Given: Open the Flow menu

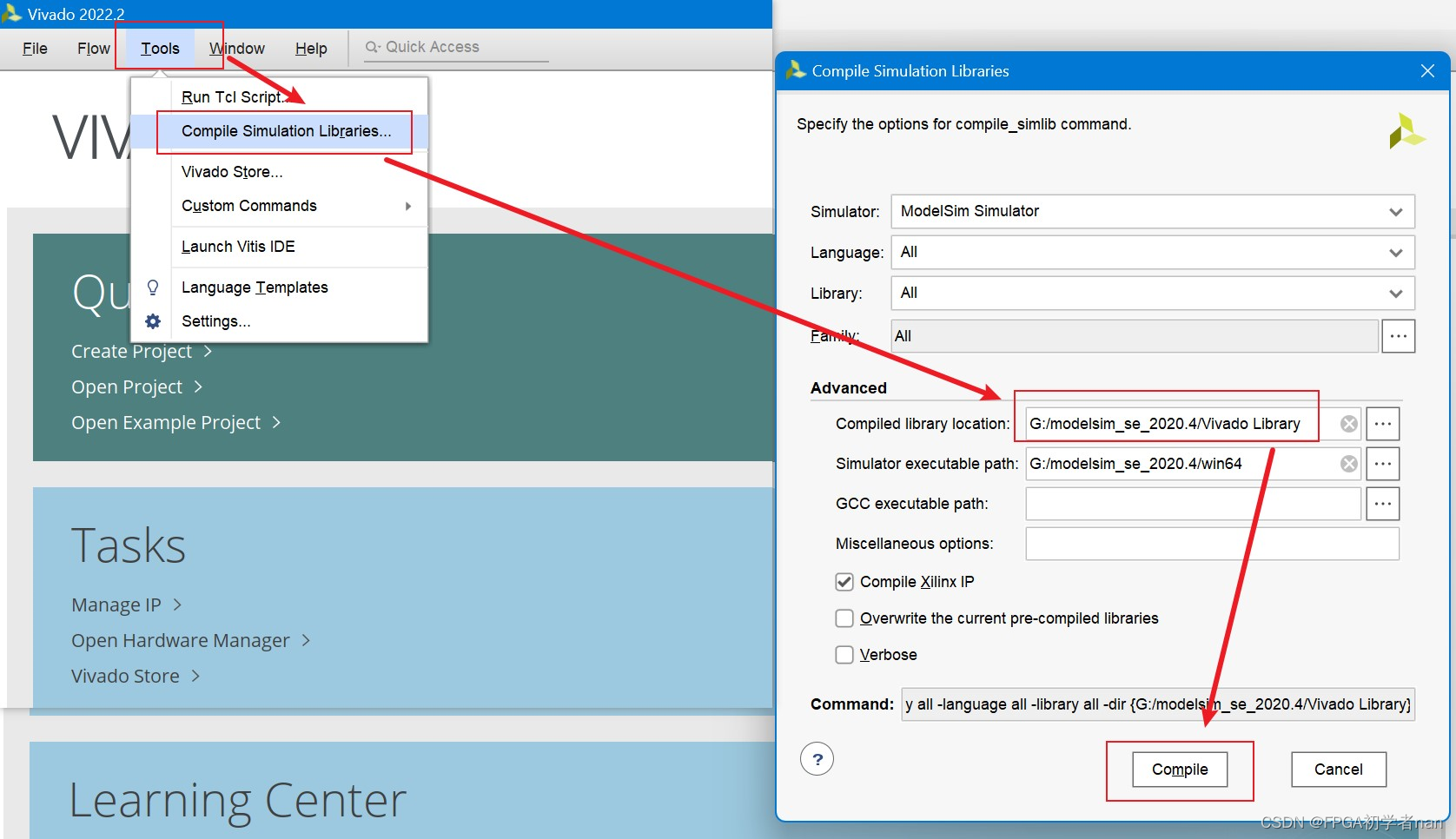Looking at the screenshot, I should point(94,49).
